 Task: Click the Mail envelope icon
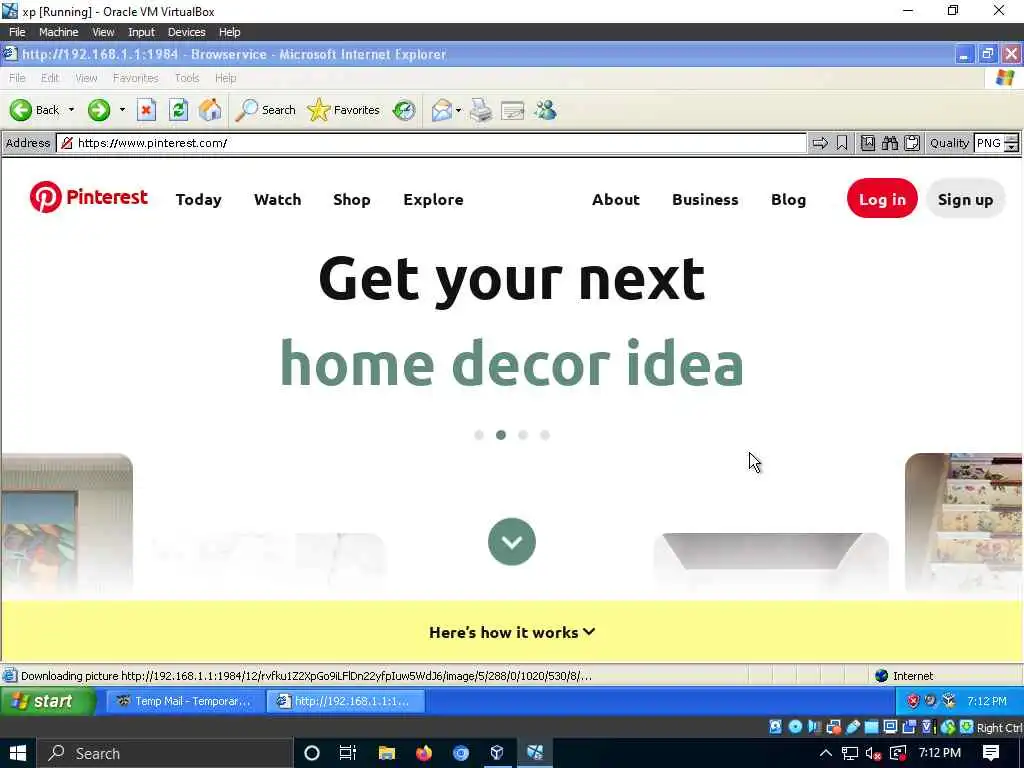[441, 110]
